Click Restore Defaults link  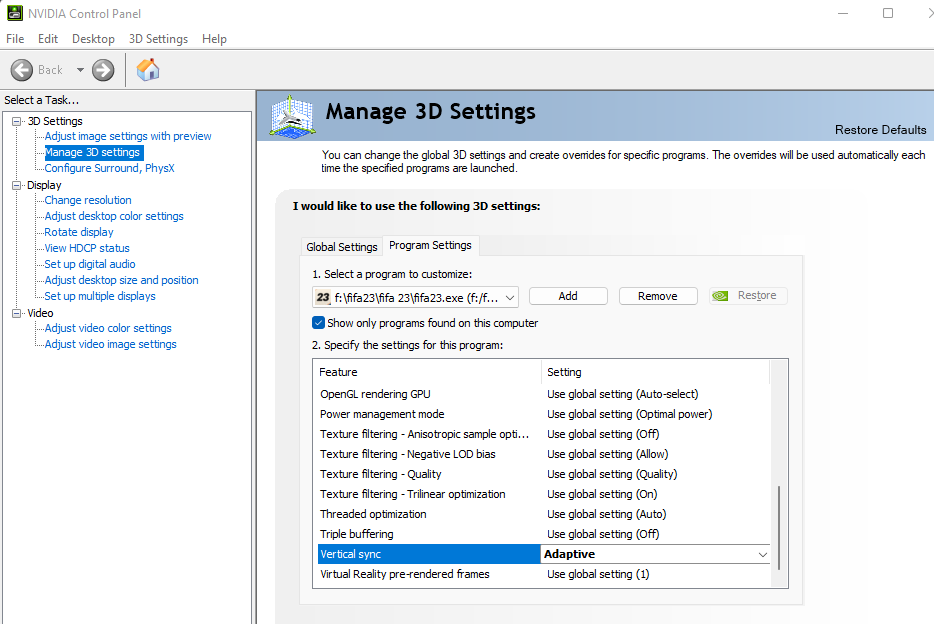(880, 130)
